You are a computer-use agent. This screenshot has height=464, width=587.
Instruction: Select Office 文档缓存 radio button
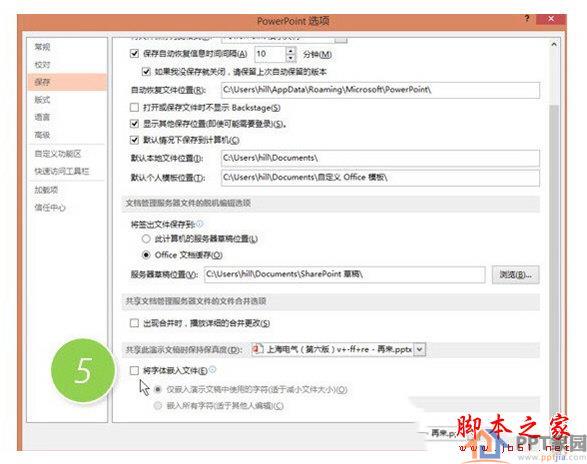point(146,255)
